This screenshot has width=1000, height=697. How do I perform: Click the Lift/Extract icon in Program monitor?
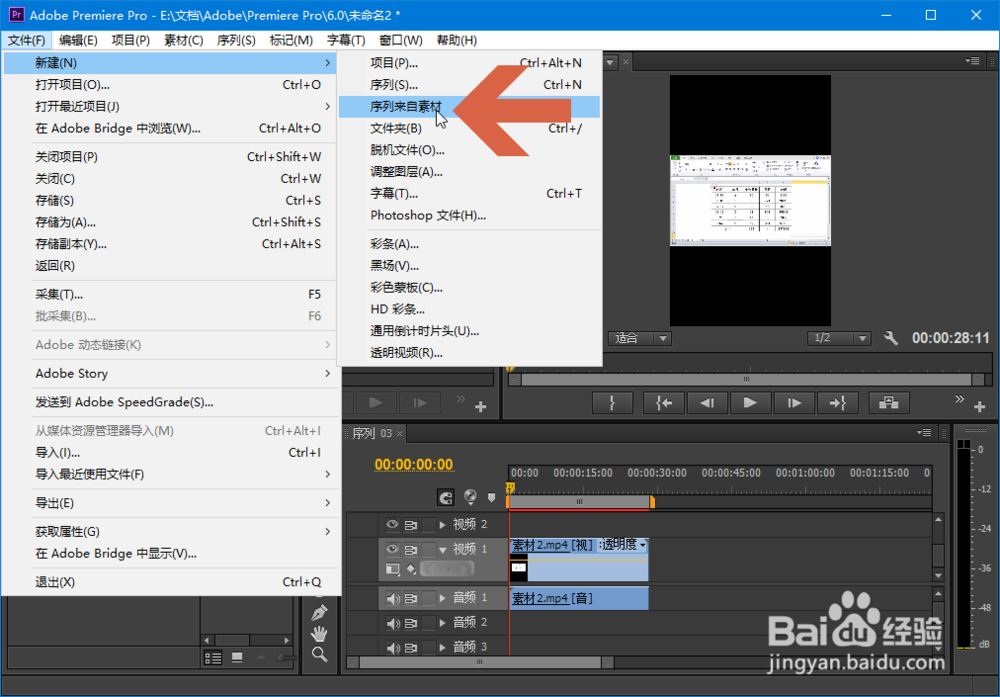[888, 403]
